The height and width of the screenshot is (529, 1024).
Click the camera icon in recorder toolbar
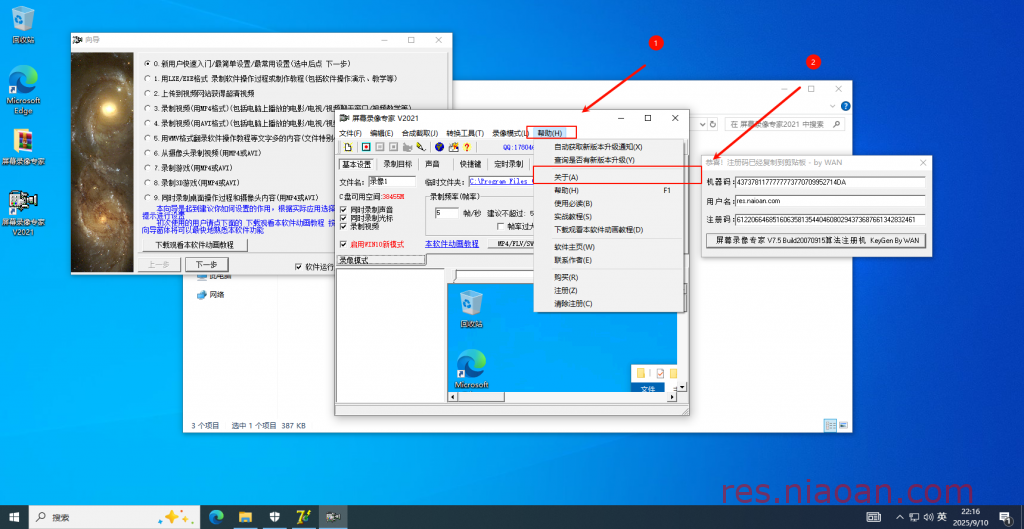(408, 147)
